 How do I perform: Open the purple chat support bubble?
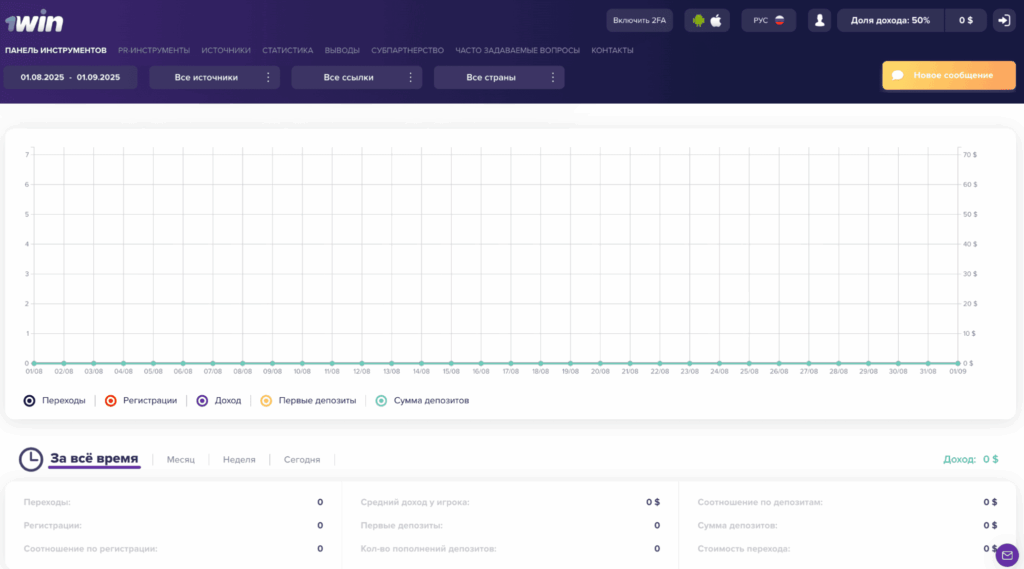pyautogui.click(x=1006, y=554)
